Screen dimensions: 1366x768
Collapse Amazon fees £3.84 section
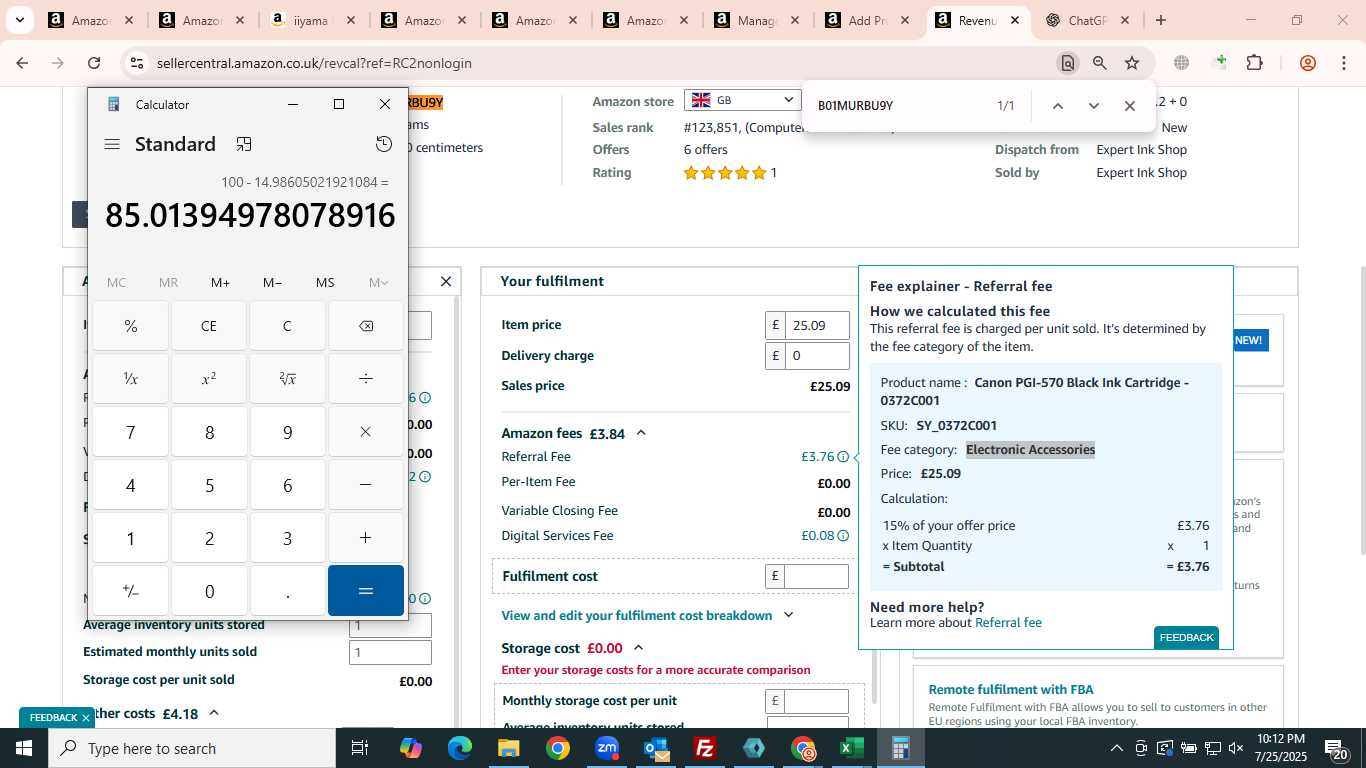pyautogui.click(x=641, y=433)
